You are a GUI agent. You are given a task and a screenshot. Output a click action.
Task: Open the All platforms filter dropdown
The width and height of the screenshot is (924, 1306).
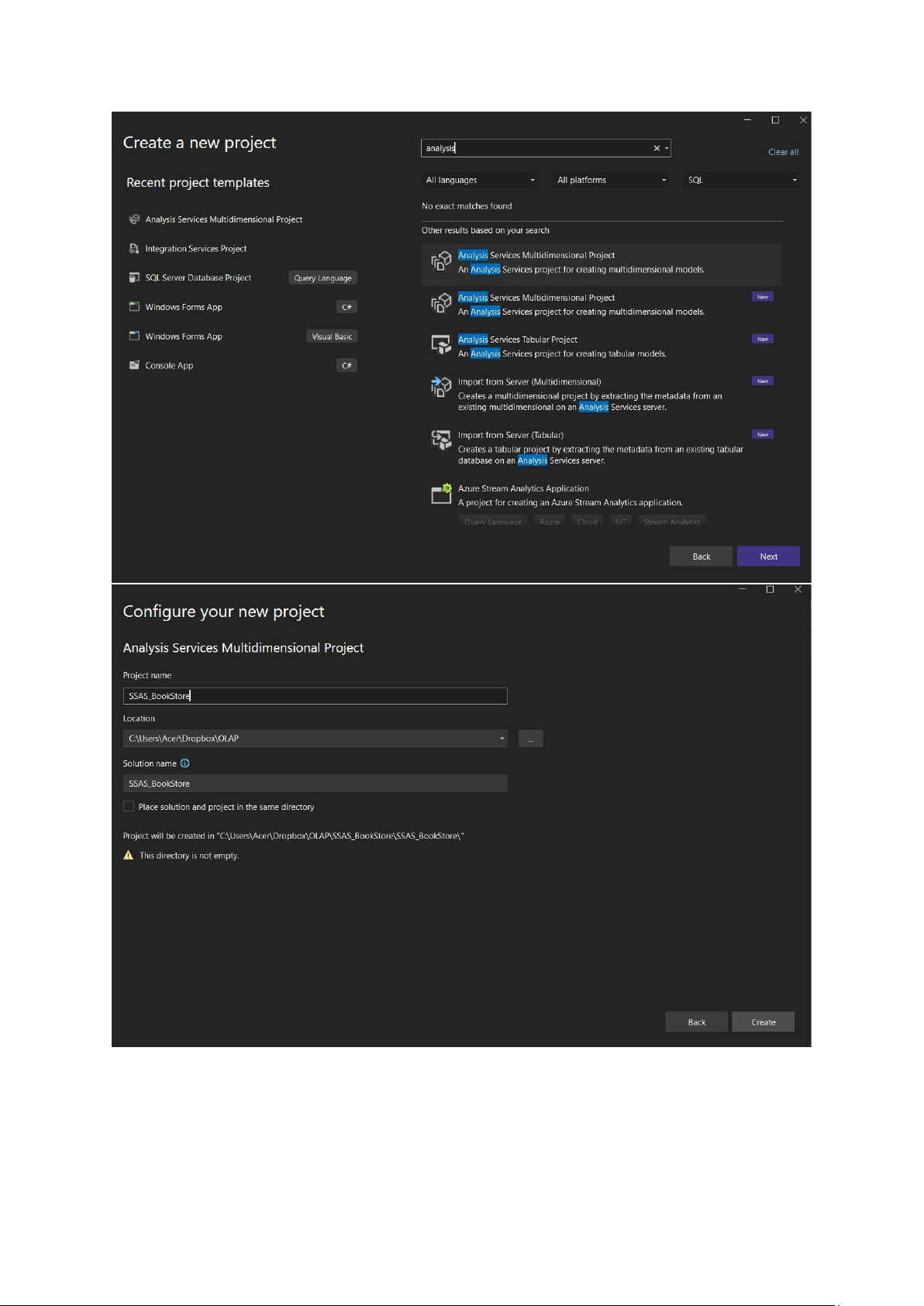click(x=611, y=180)
